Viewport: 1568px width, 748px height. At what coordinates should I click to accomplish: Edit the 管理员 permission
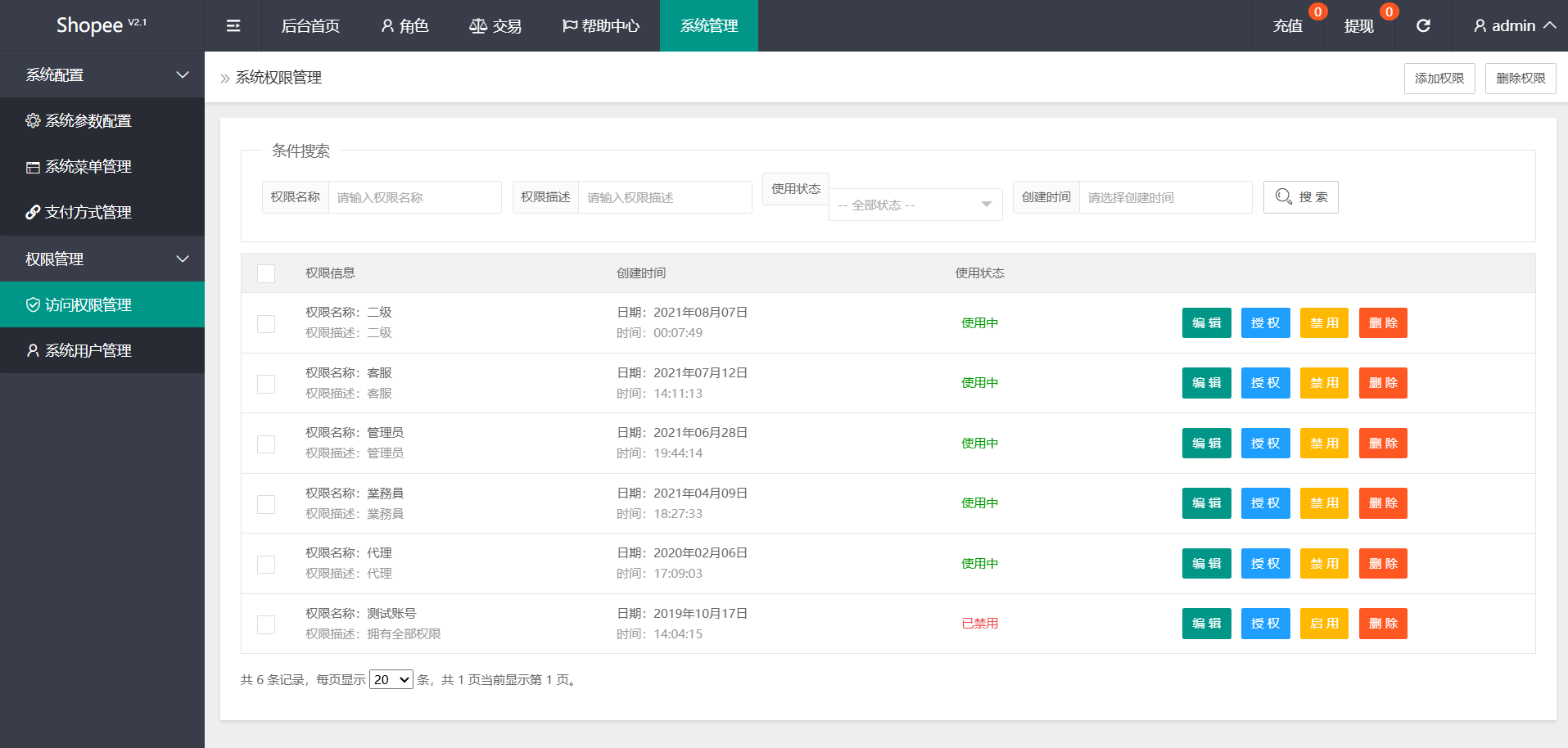pos(1207,444)
